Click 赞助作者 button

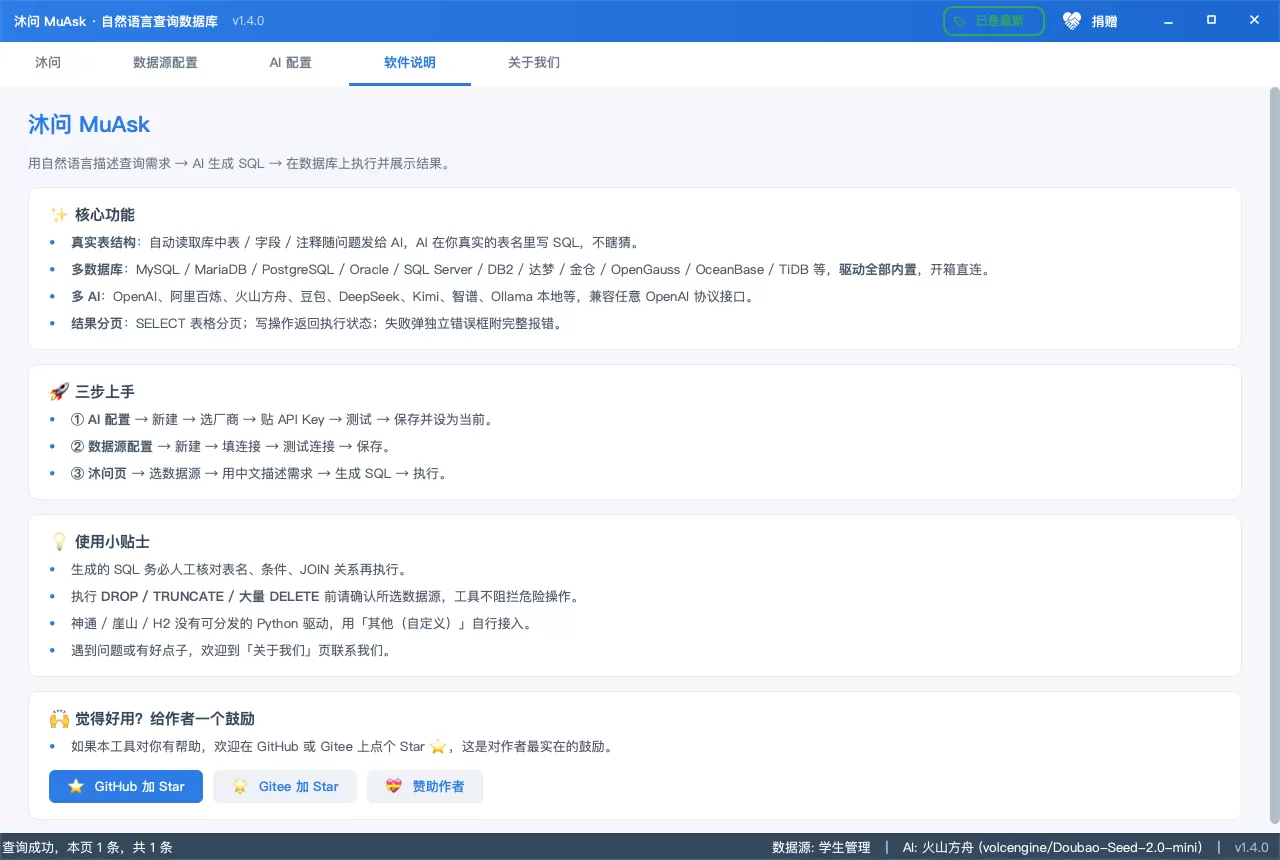pos(425,786)
